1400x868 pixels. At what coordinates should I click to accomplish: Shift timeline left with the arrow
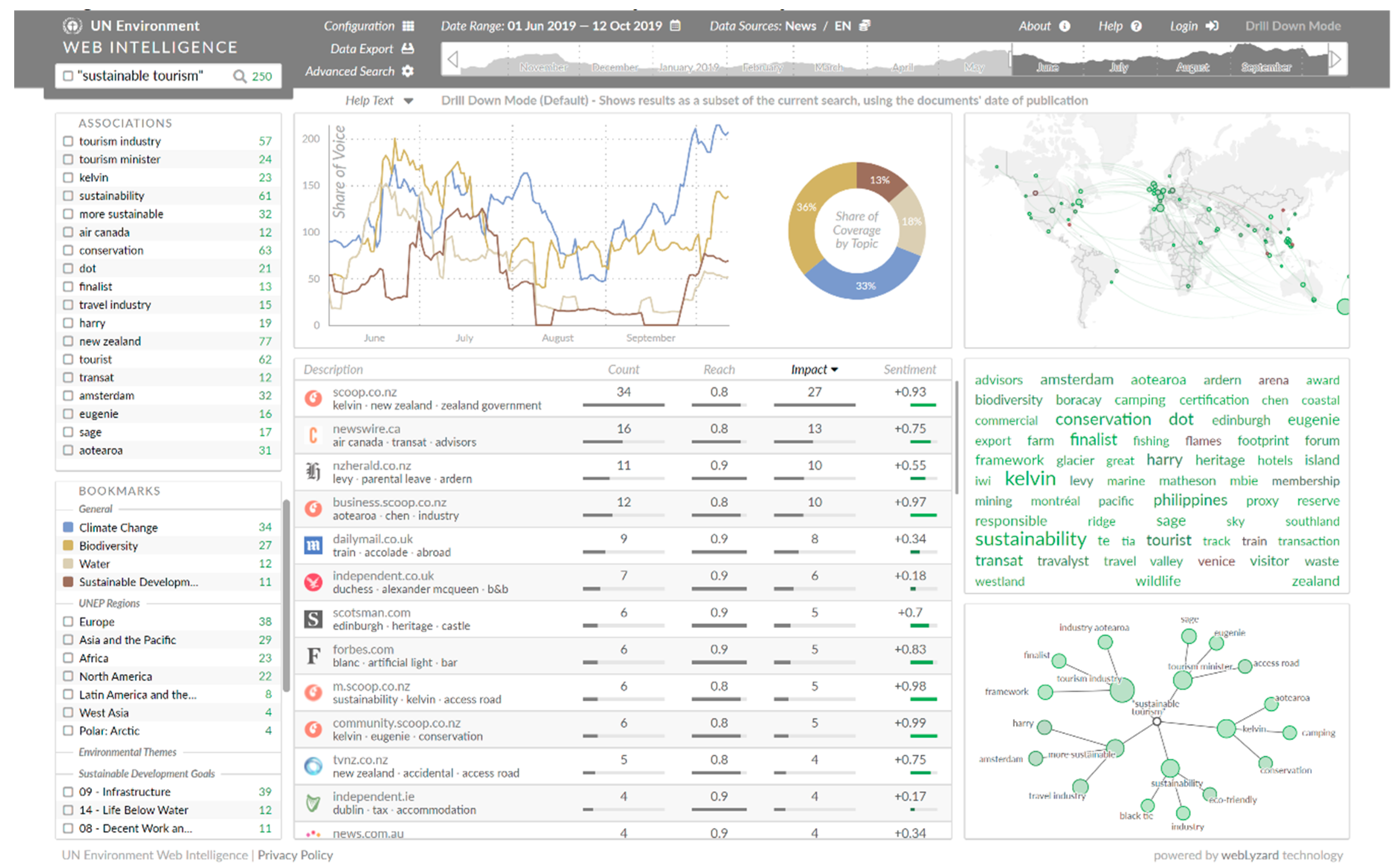pyautogui.click(x=453, y=59)
